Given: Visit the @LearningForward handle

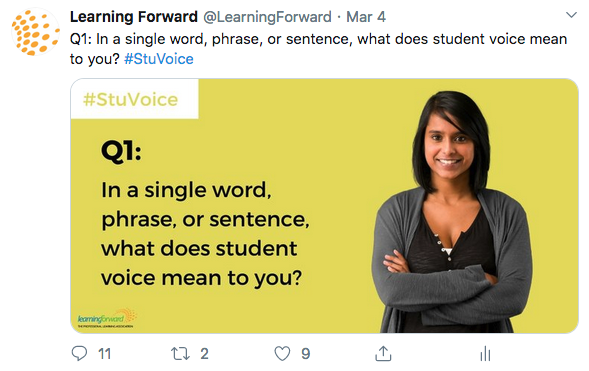Looking at the screenshot, I should (267, 17).
